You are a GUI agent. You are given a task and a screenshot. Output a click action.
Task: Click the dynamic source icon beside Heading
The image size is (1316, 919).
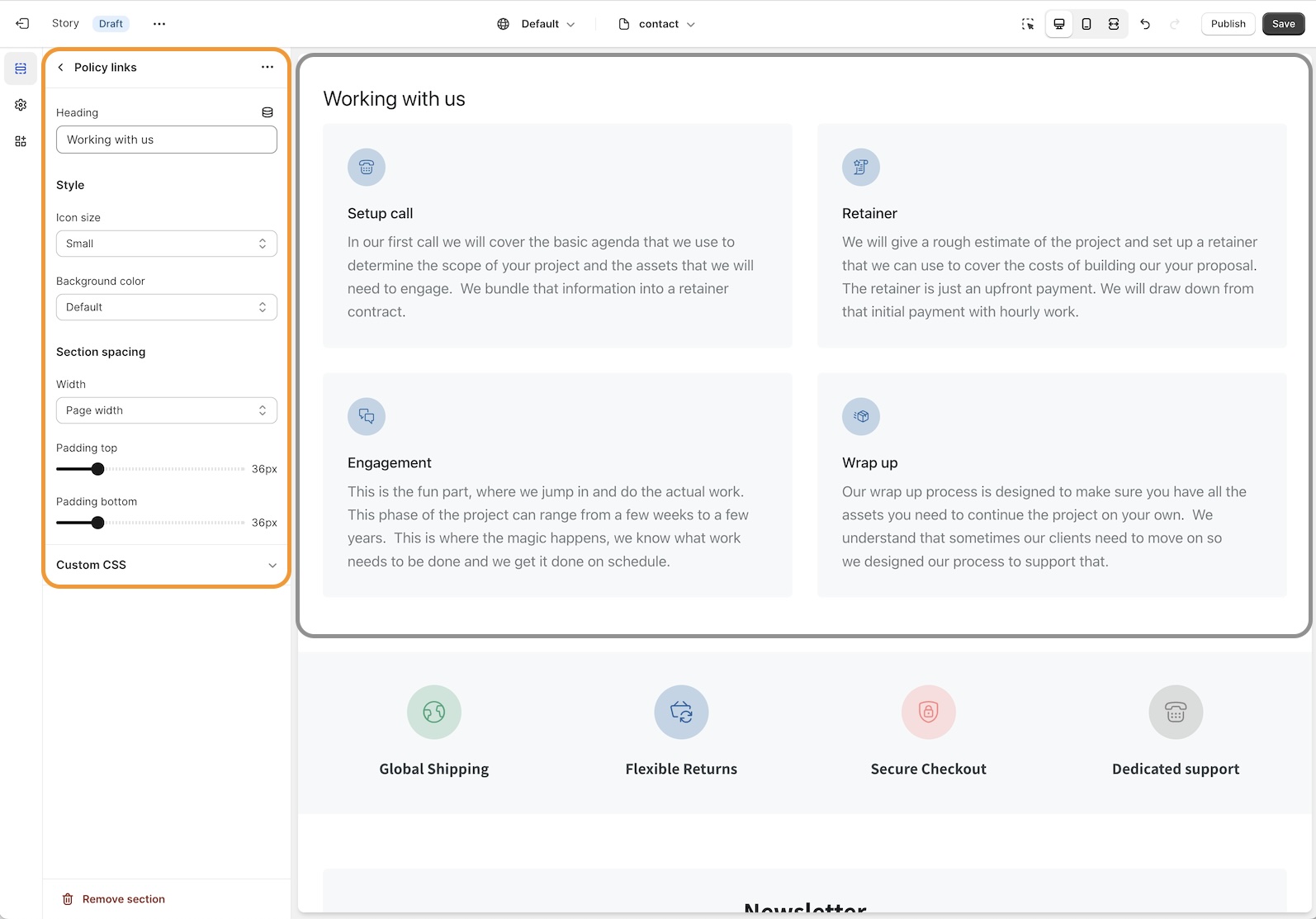(267, 112)
